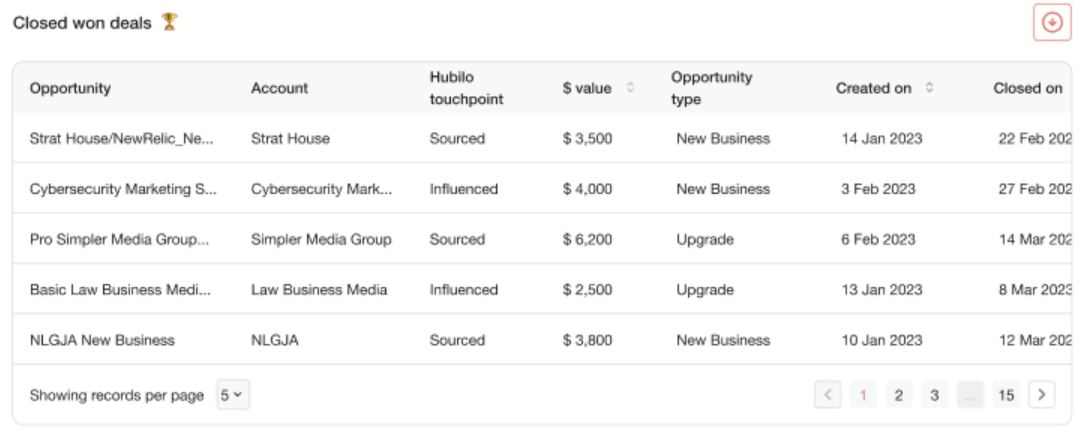Viewport: 1090px width, 436px height.
Task: Click the Hubilo touchpoint column header
Action: (466, 88)
